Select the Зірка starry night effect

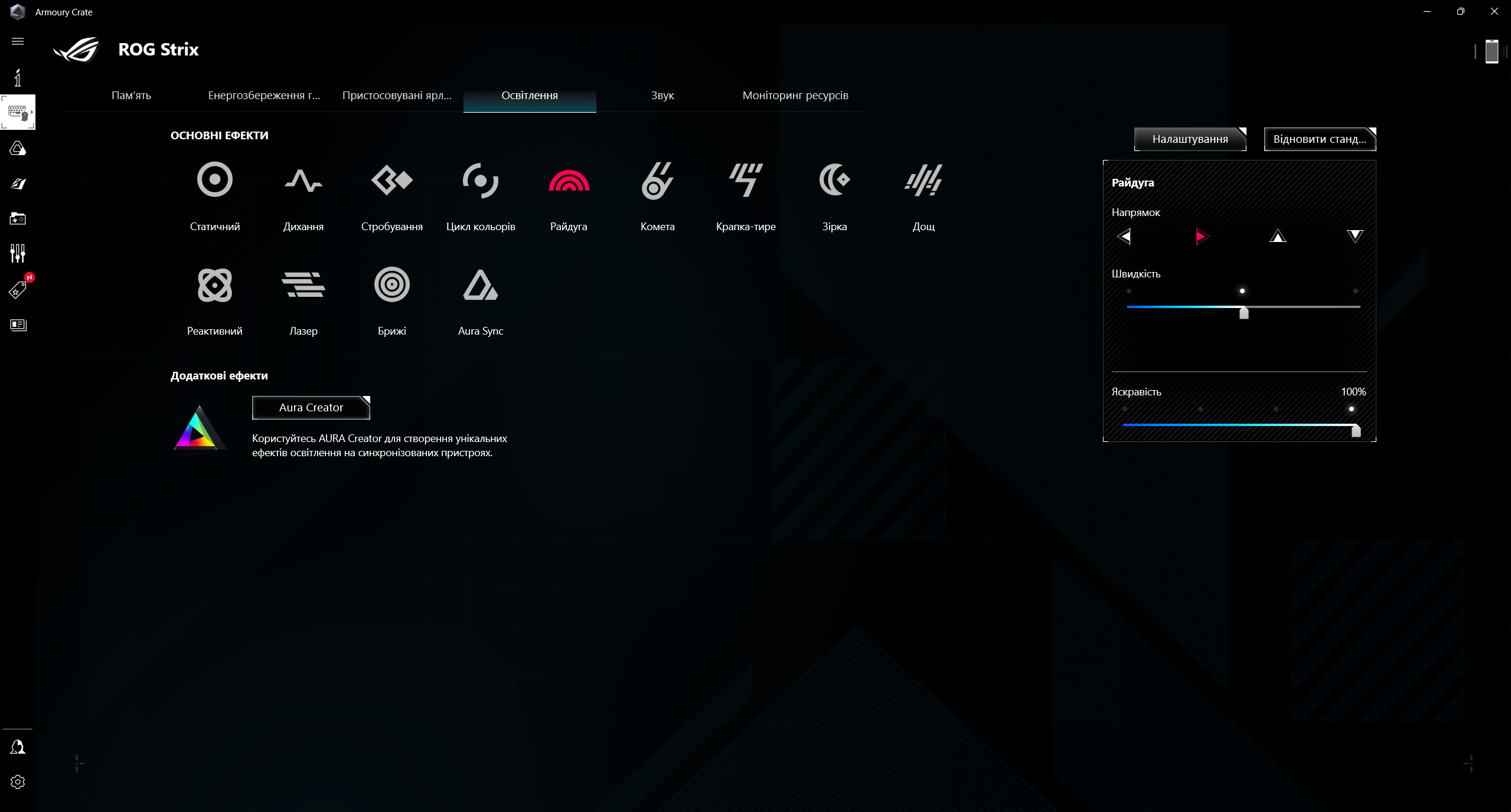(834, 180)
